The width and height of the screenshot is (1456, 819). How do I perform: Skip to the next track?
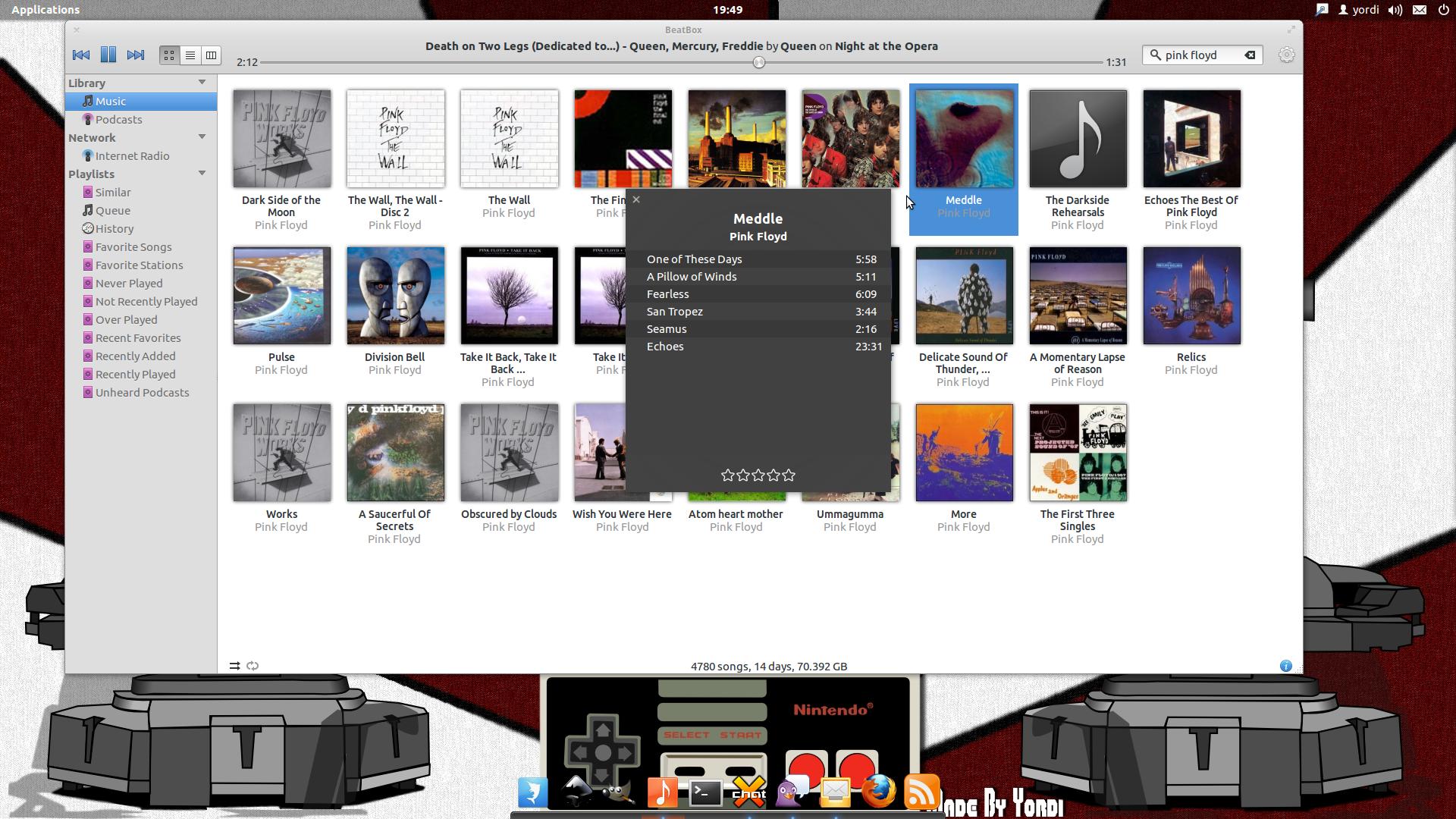tap(136, 55)
